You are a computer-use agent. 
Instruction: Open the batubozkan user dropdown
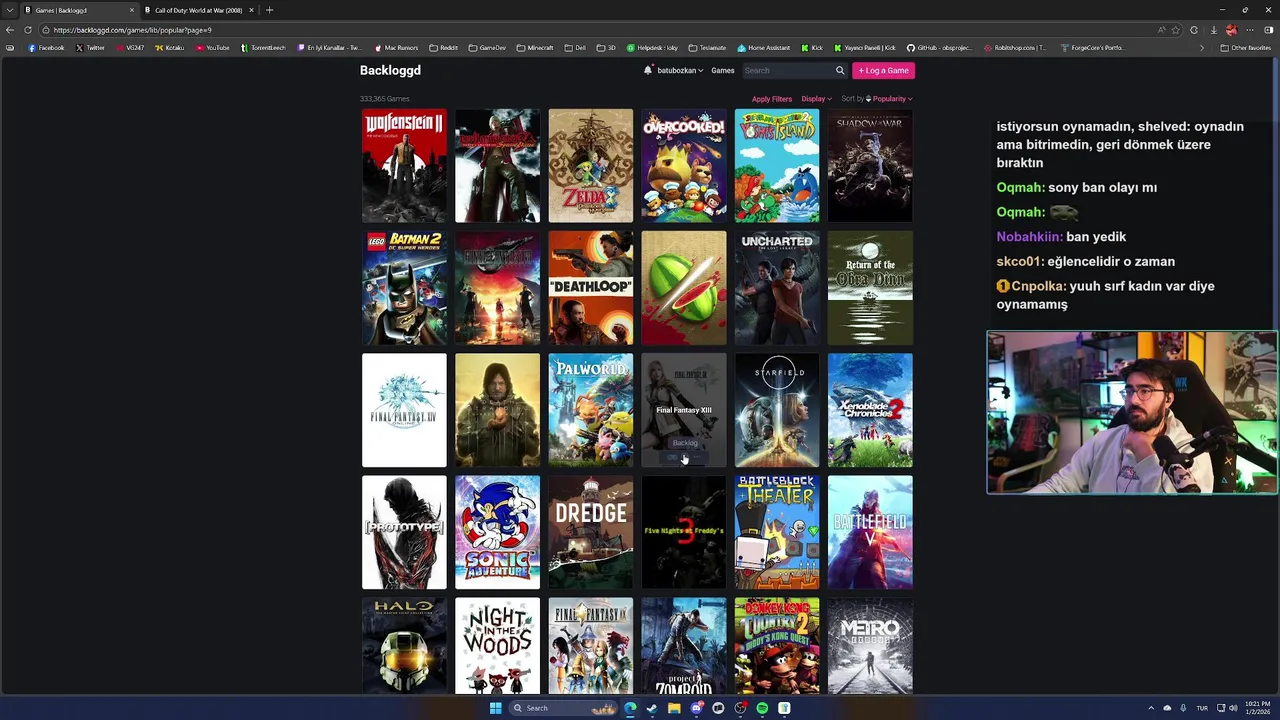[x=680, y=70]
